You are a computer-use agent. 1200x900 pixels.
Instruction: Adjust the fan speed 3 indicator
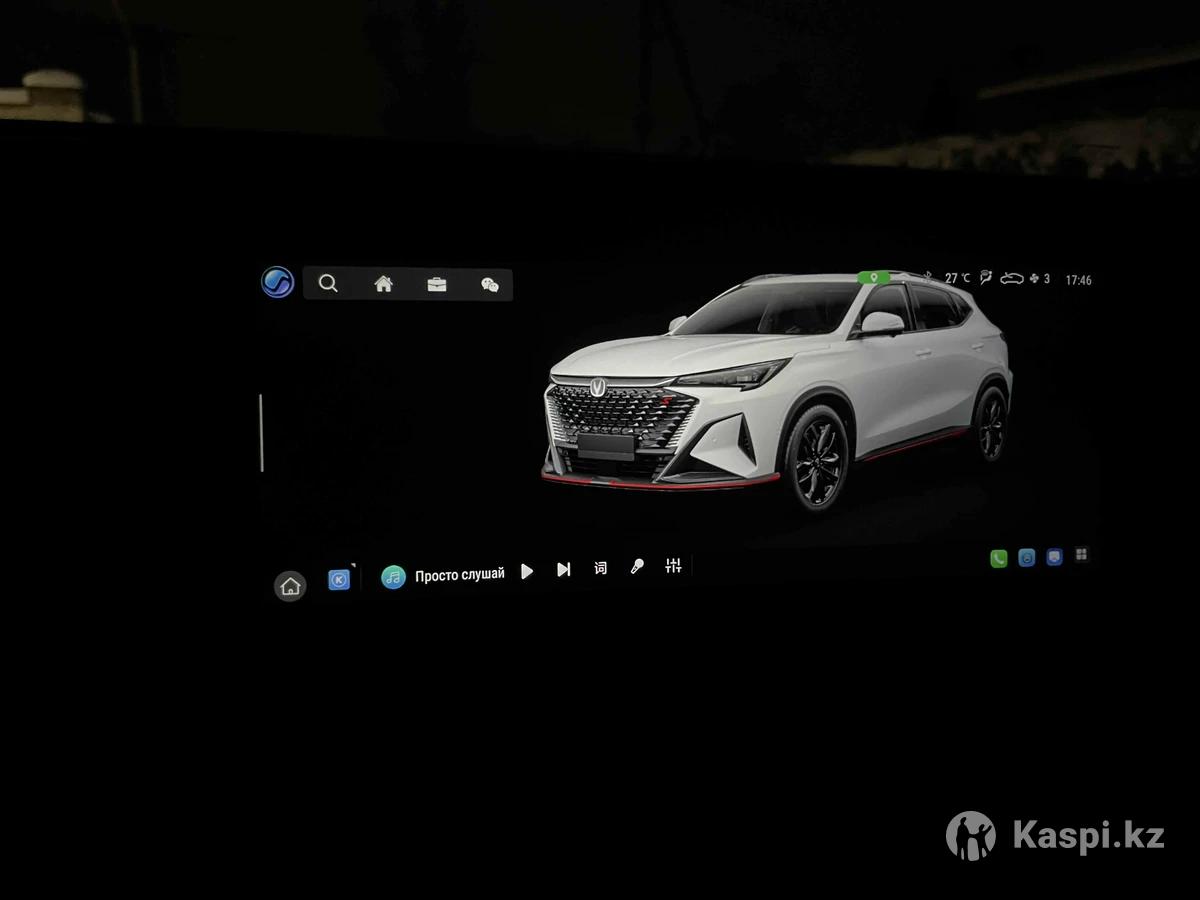click(x=1040, y=279)
